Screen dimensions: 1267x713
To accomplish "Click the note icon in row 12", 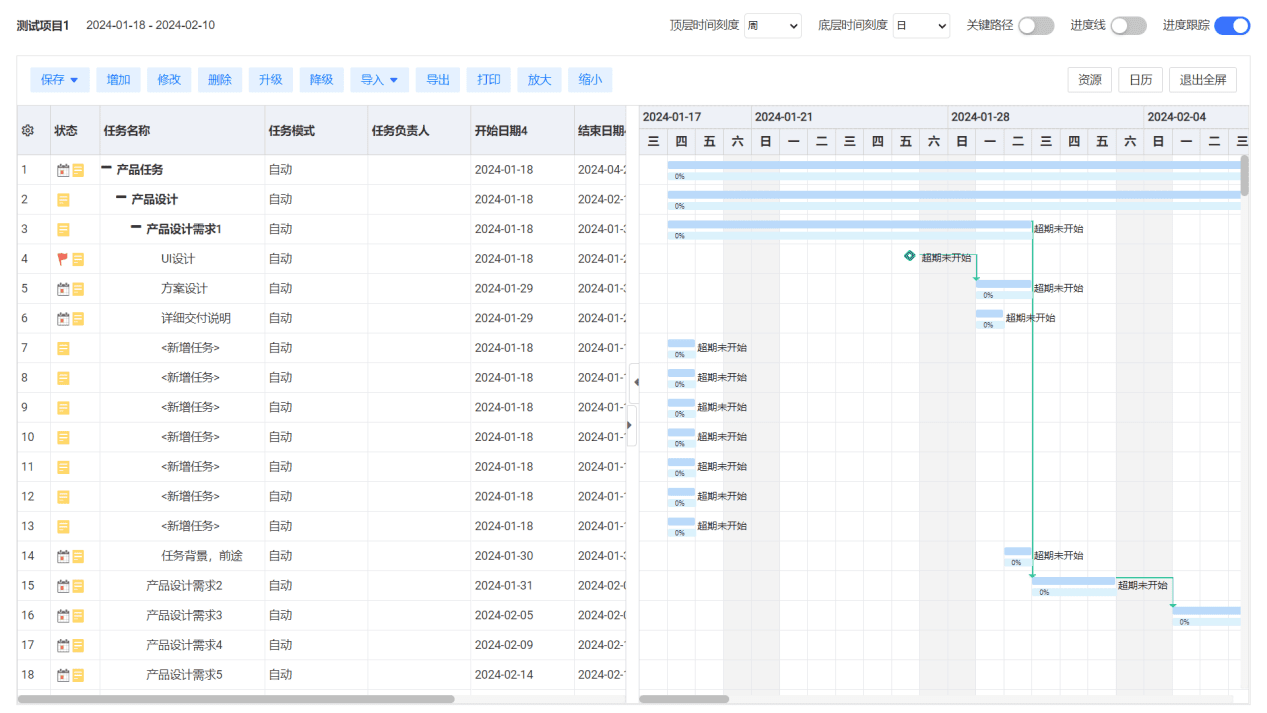I will 63,497.
